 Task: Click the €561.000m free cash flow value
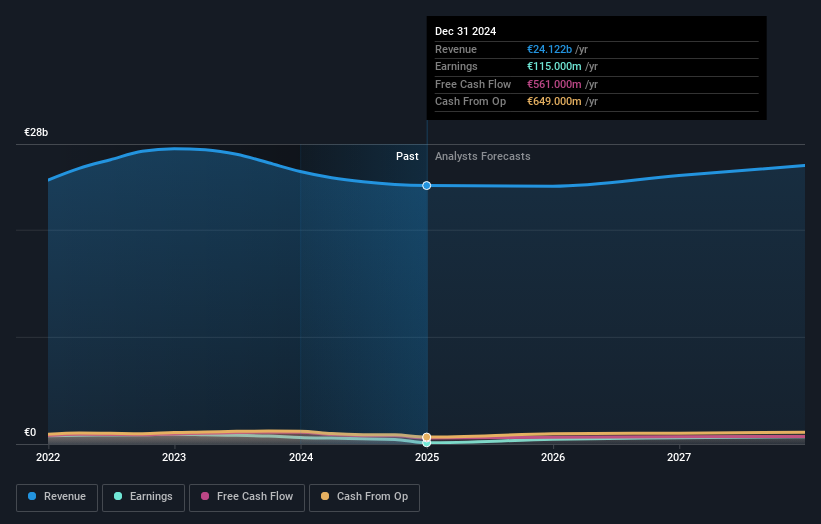click(554, 84)
